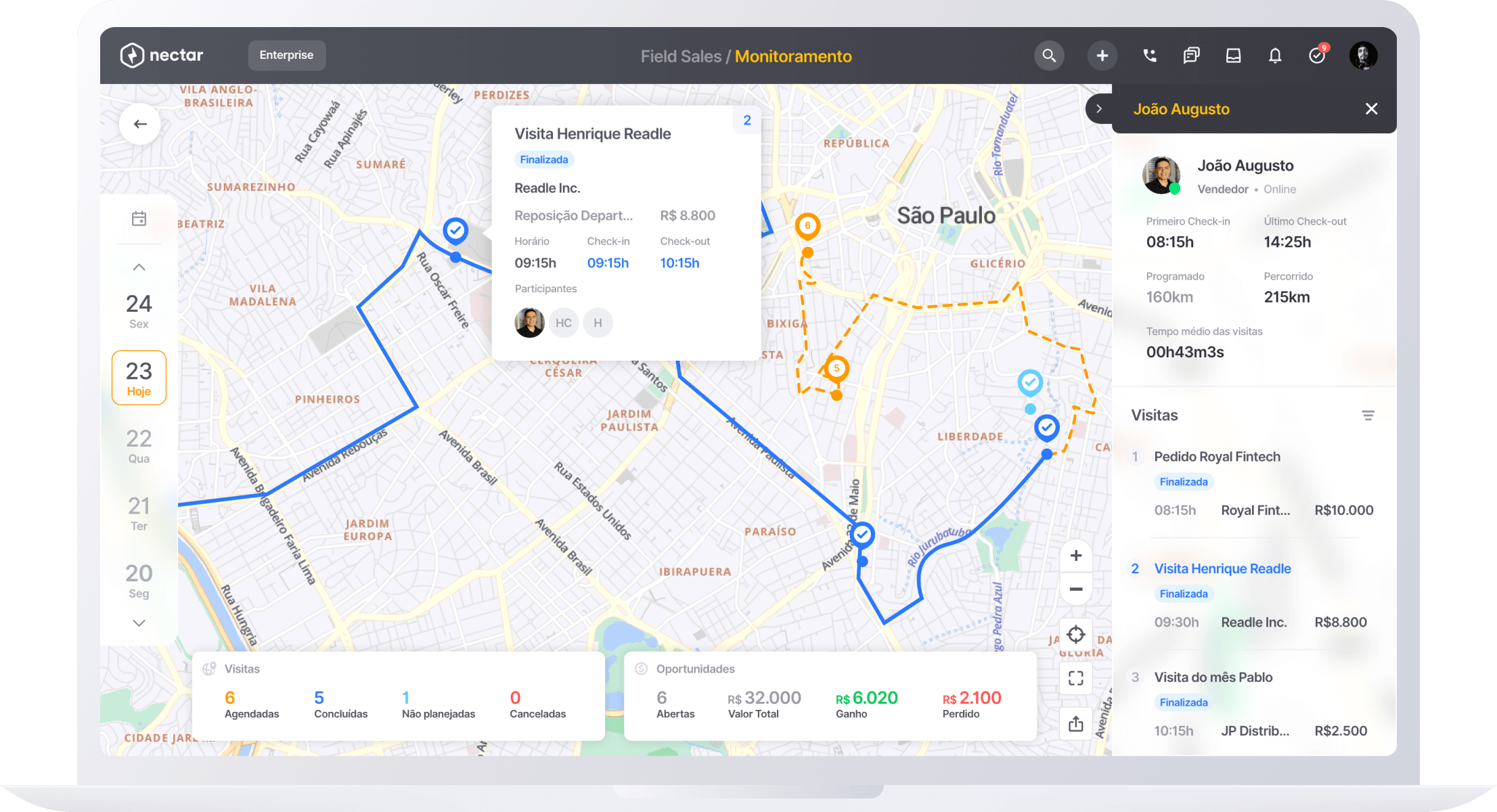Zoom out on the map
The image size is (1497, 812).
(x=1076, y=589)
